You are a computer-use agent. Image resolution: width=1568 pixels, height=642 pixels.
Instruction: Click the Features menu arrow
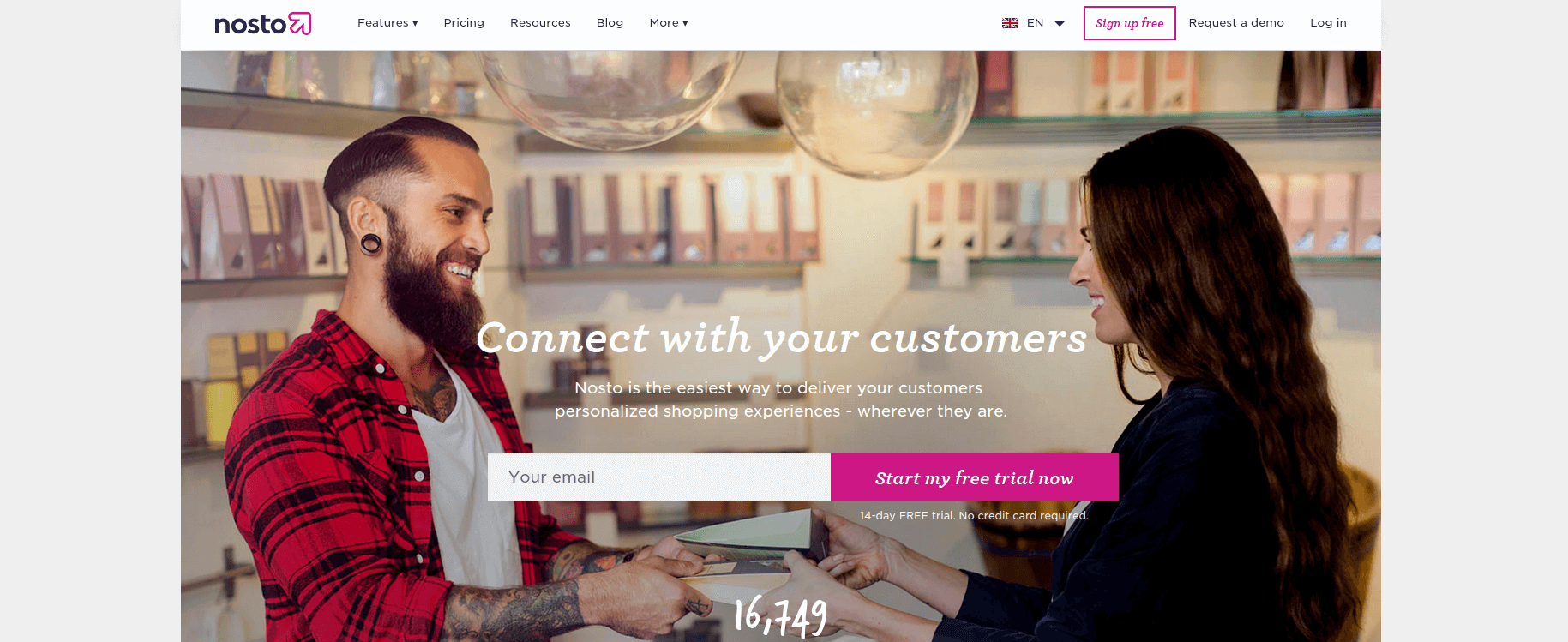pyautogui.click(x=415, y=23)
